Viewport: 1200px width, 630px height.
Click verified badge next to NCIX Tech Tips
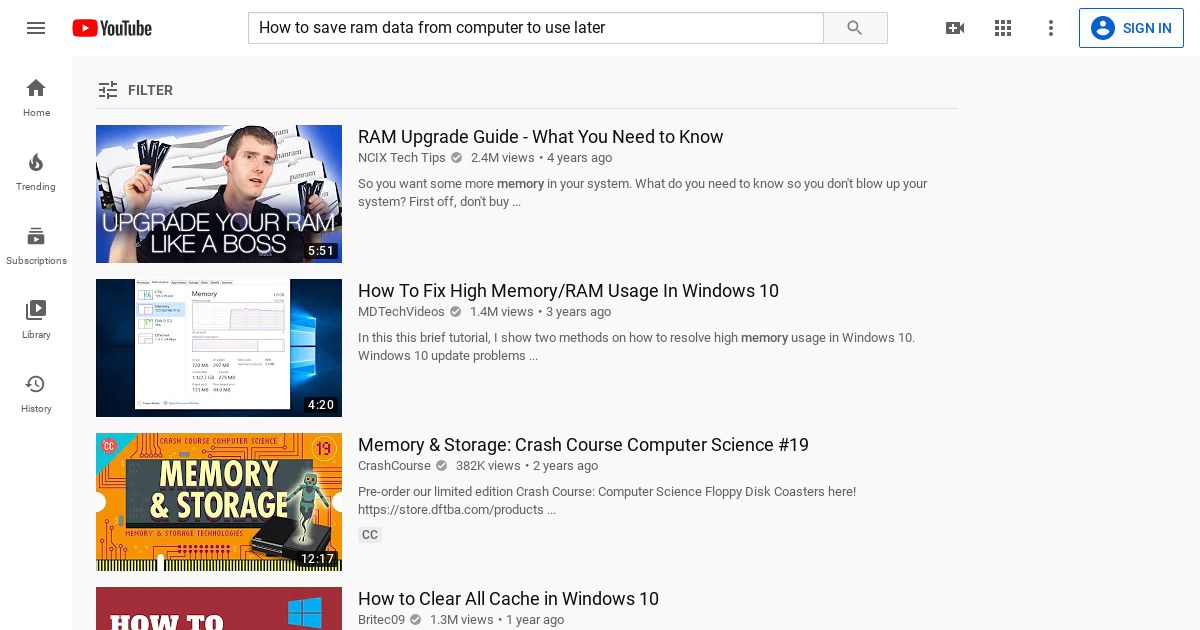(x=456, y=158)
